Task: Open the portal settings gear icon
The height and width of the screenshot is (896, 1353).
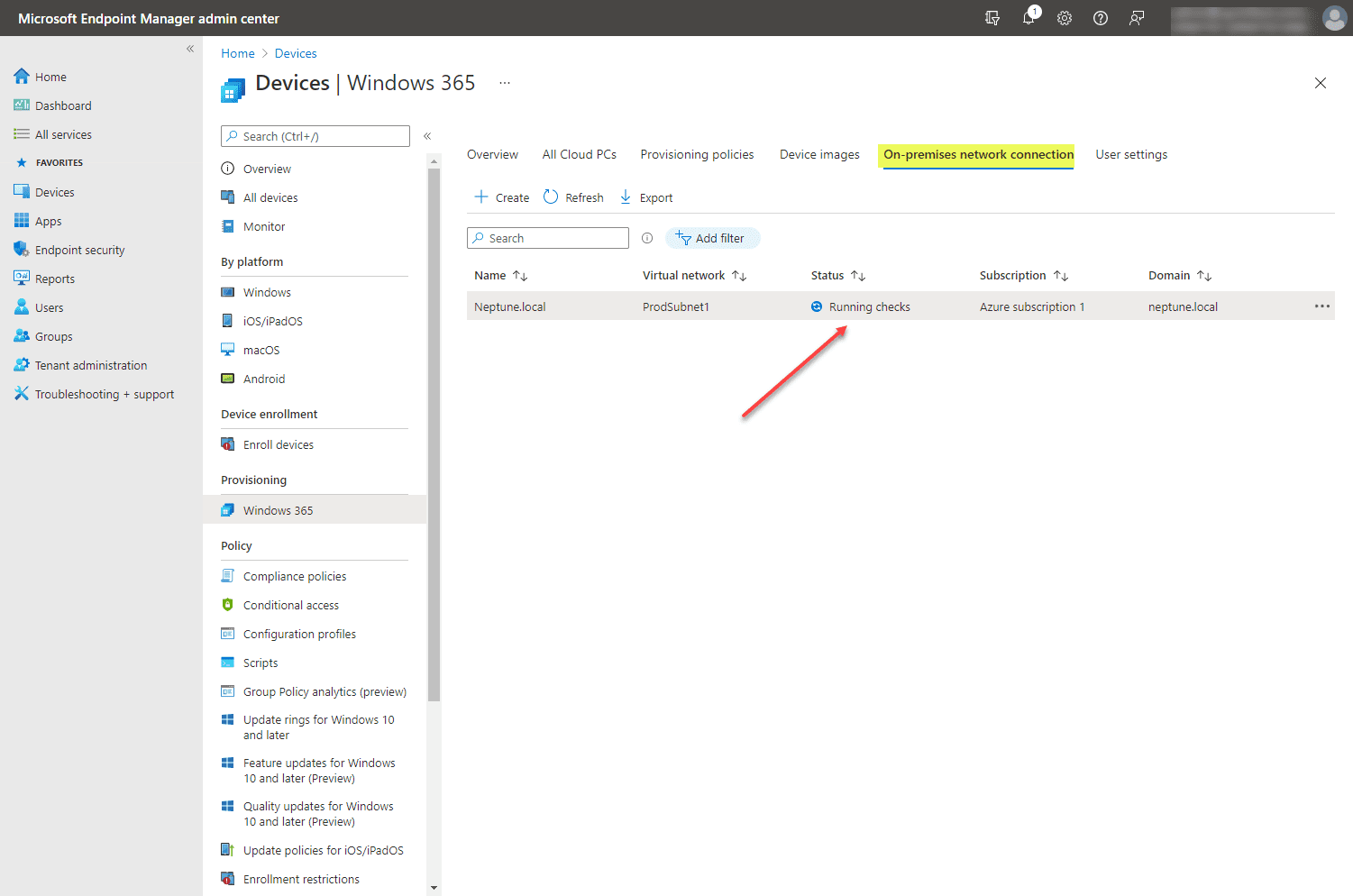Action: point(1065,18)
